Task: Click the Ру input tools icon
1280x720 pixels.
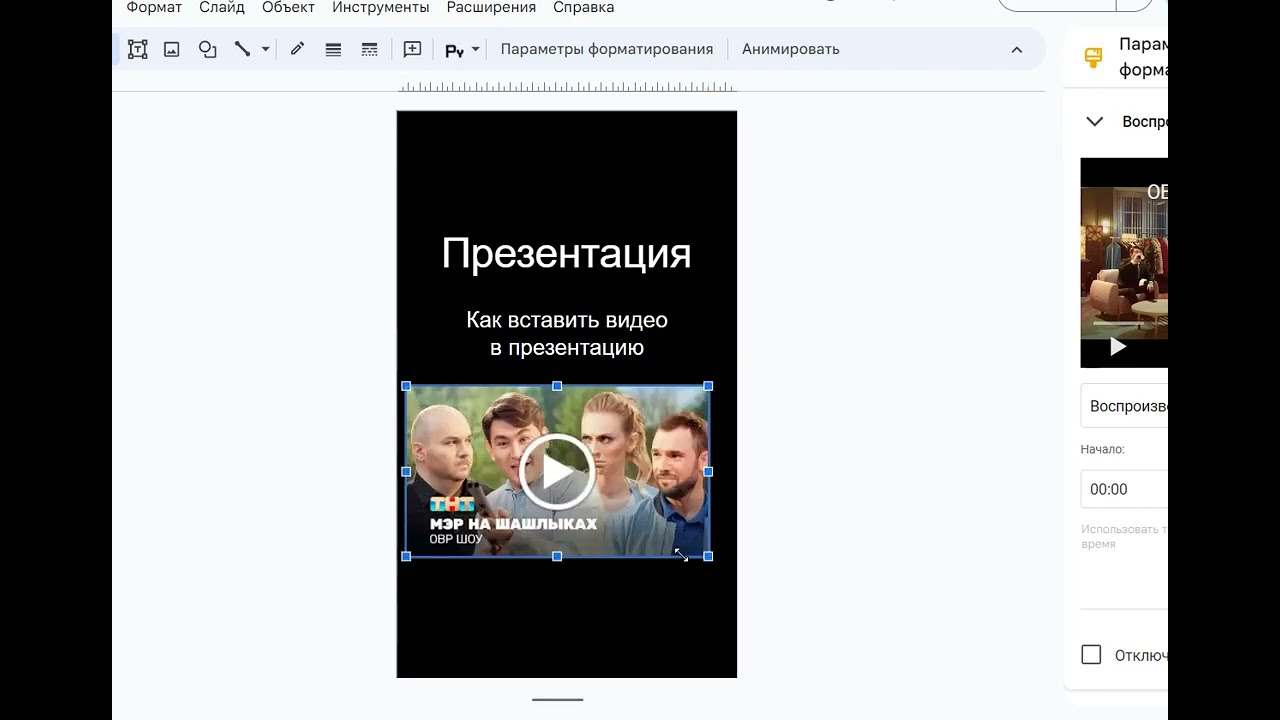Action: tap(454, 50)
